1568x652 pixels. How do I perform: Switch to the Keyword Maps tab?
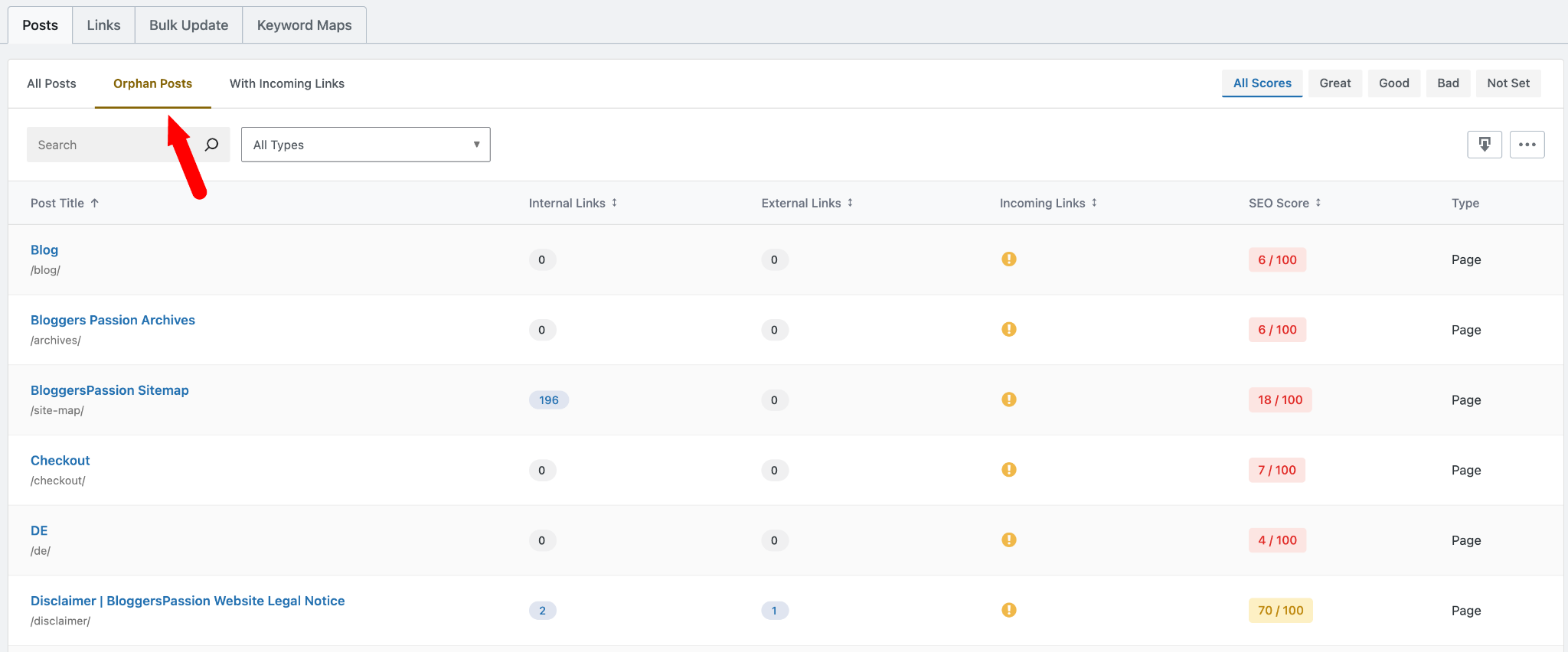(304, 25)
